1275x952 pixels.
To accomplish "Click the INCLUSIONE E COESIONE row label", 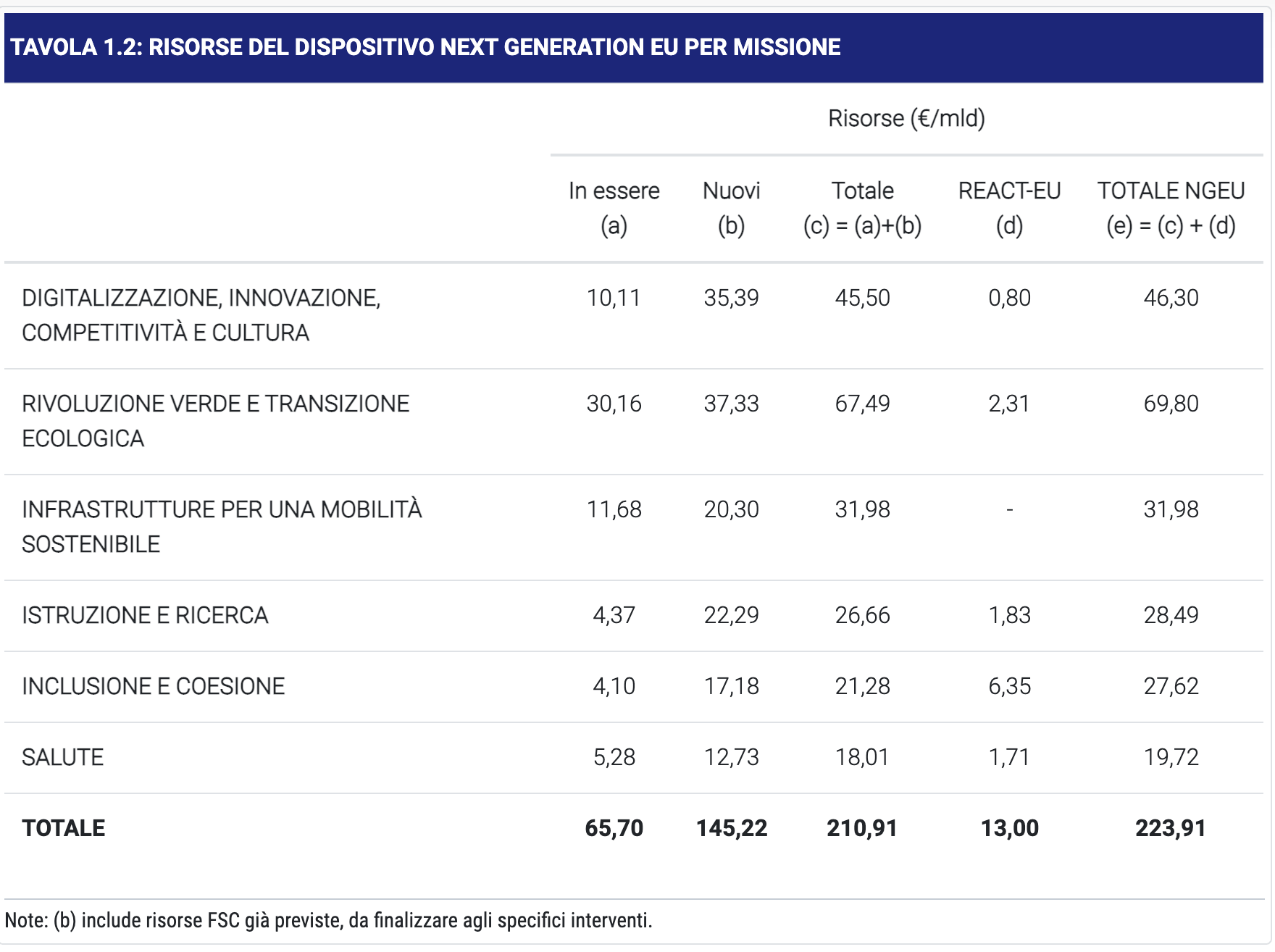I will point(154,686).
